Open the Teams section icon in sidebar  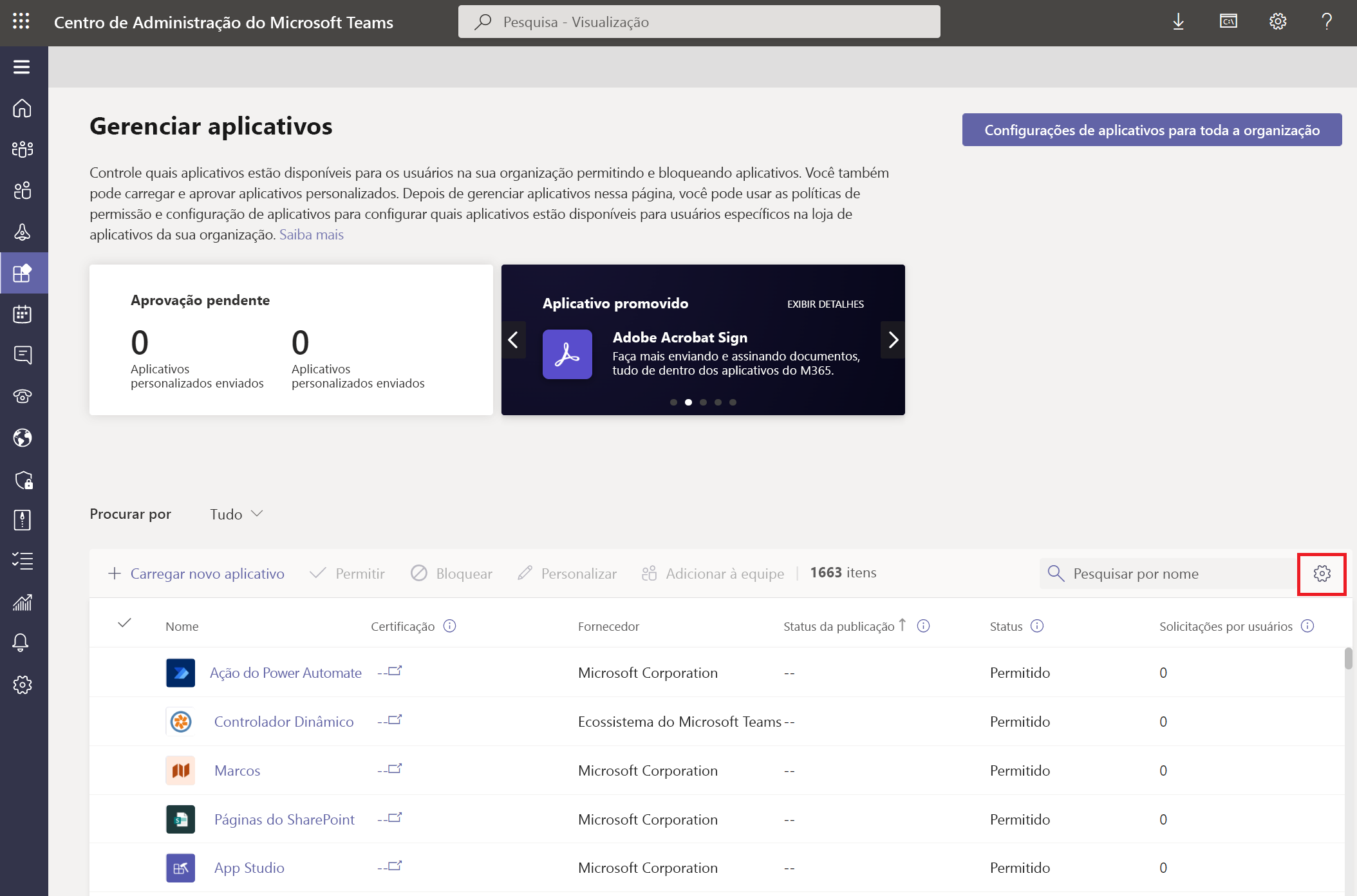(23, 149)
